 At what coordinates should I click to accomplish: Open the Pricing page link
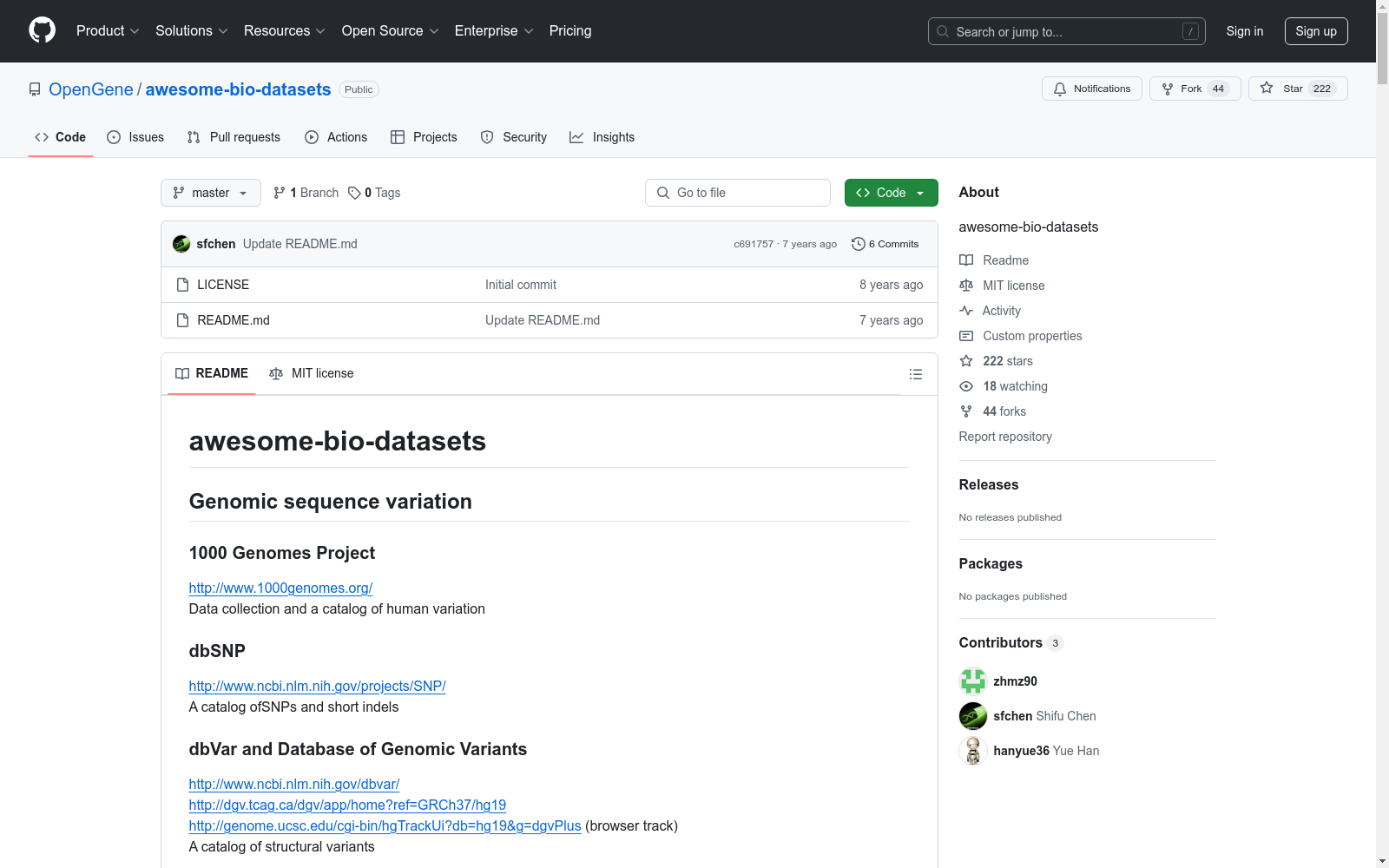click(x=570, y=30)
